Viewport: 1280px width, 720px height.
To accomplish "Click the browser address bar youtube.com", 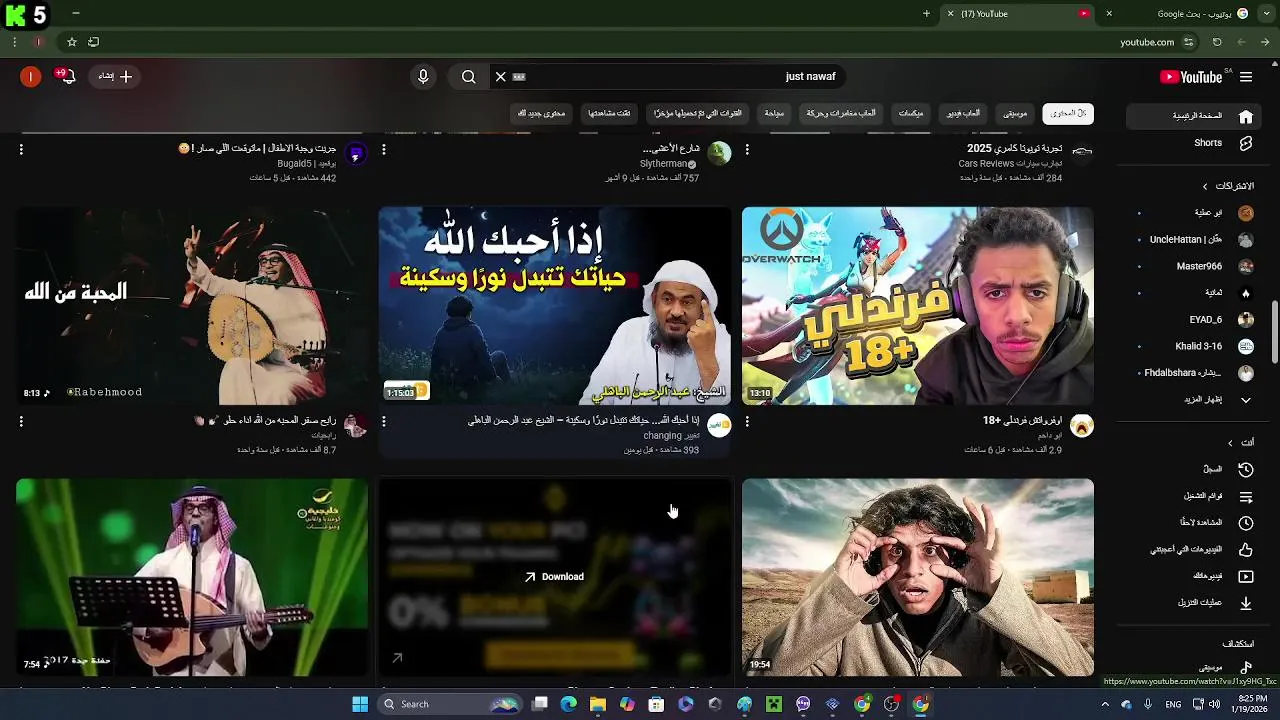I will click(x=1146, y=42).
